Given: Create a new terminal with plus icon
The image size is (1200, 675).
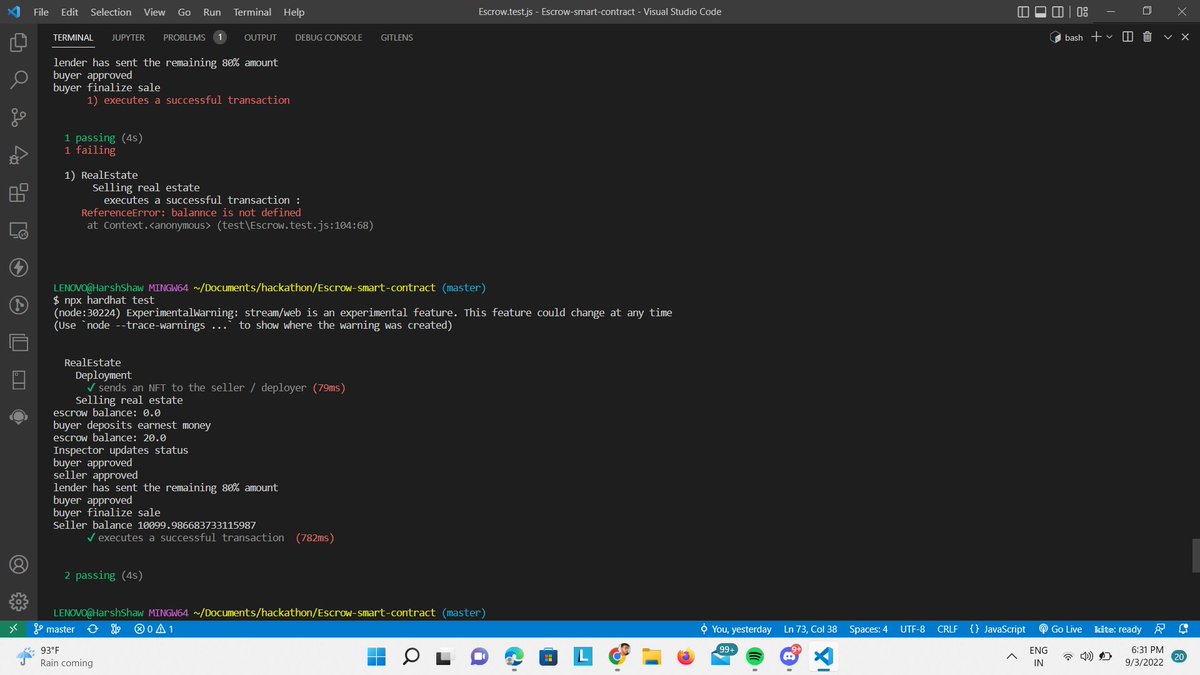Looking at the screenshot, I should pyautogui.click(x=1096, y=37).
